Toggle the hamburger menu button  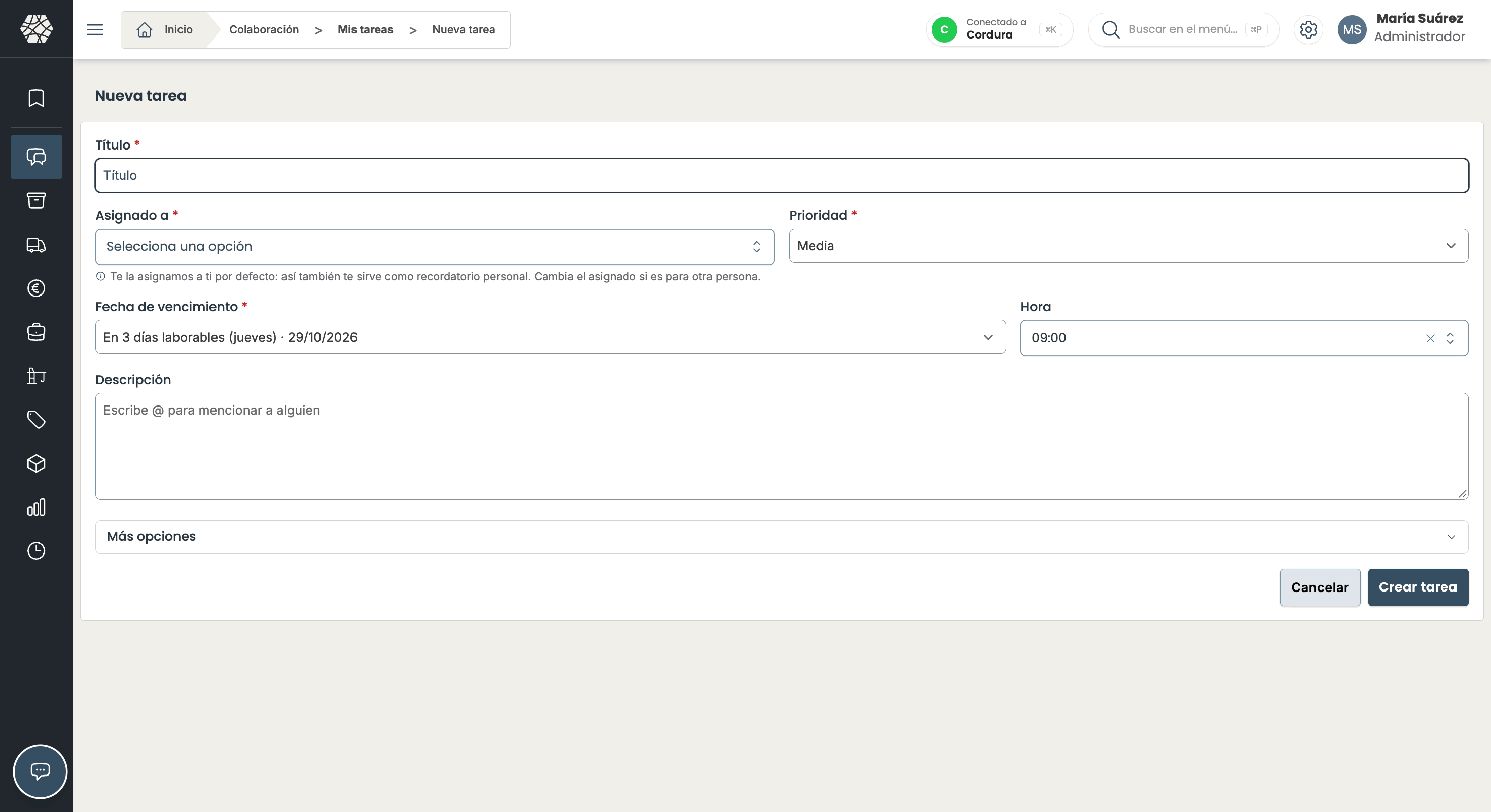95,29
